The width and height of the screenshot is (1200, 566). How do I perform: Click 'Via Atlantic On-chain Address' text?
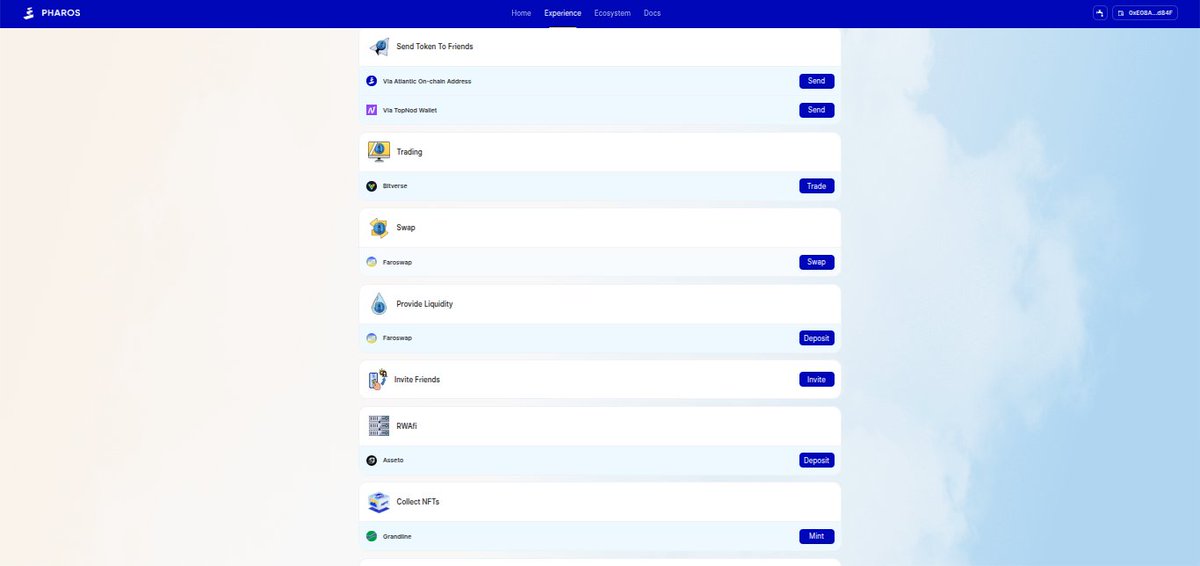(427, 81)
